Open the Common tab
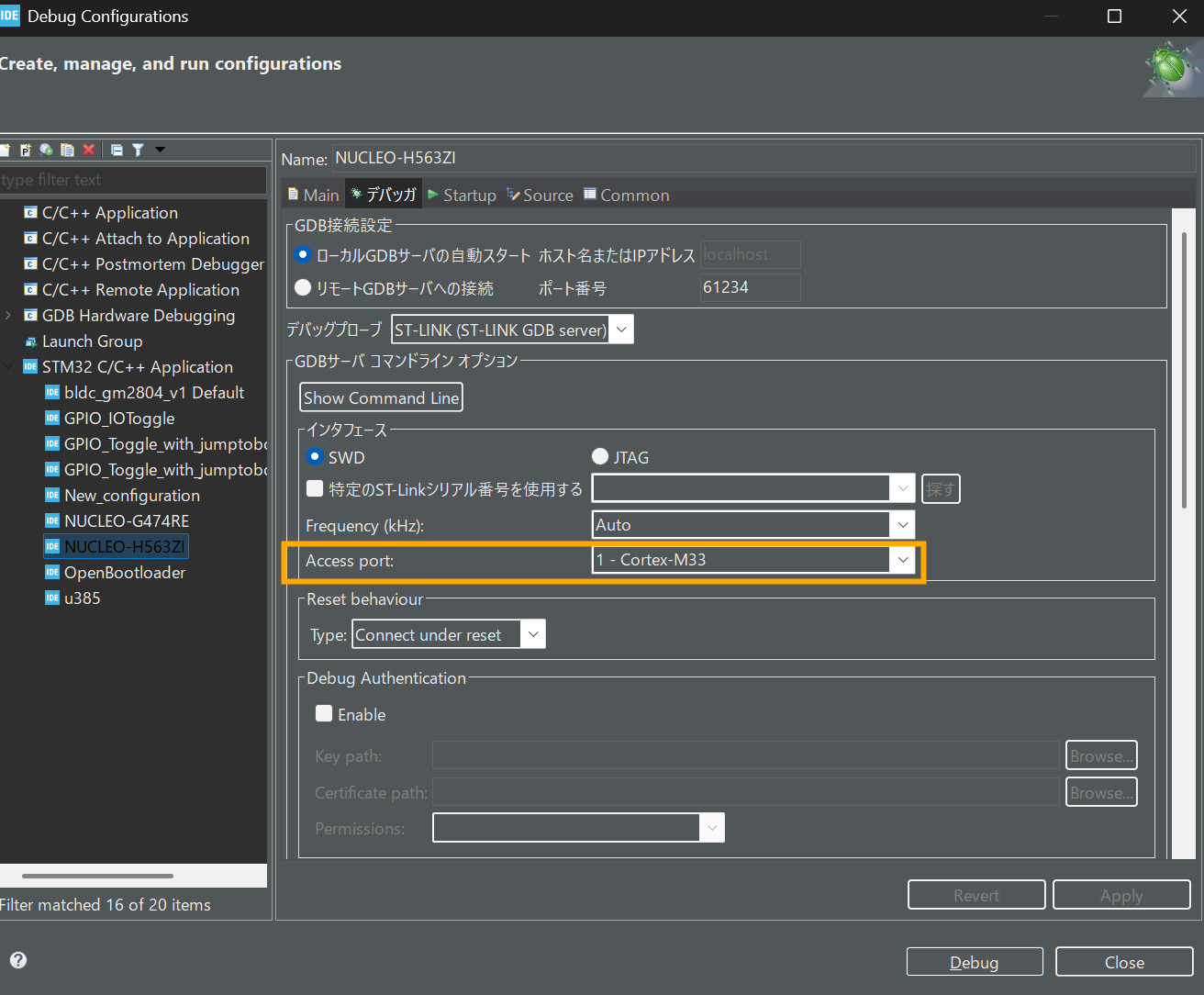1204x995 pixels. click(626, 196)
